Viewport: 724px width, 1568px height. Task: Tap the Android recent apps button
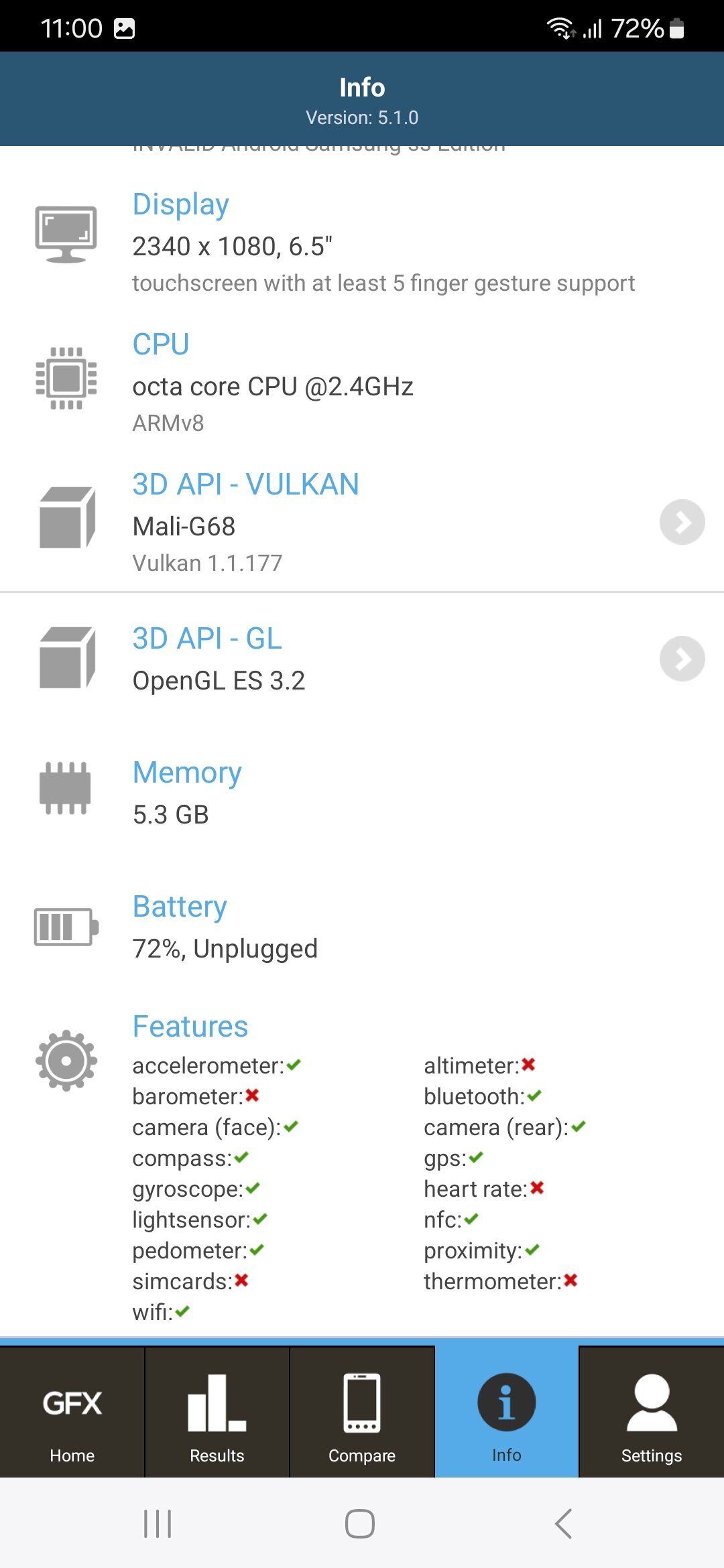(x=158, y=1524)
